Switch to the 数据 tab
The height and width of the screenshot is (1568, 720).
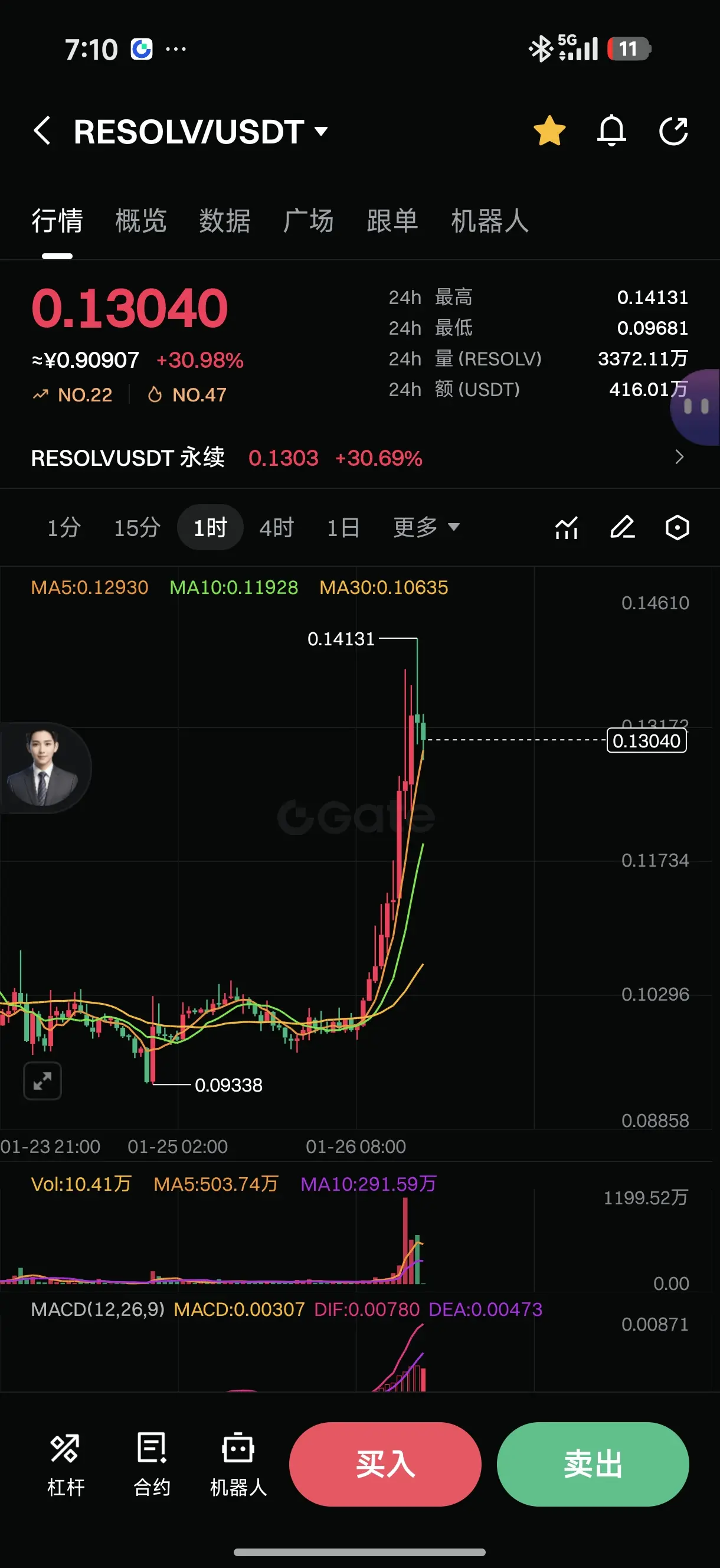click(x=225, y=220)
